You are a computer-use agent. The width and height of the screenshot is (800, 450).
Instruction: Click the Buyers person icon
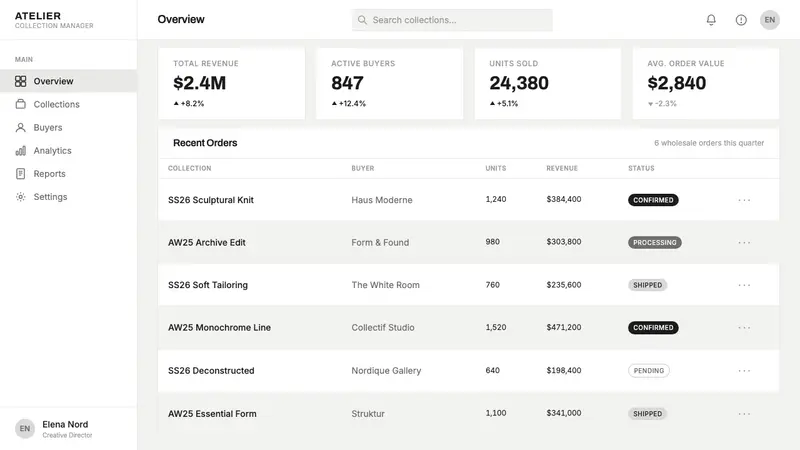[20, 128]
